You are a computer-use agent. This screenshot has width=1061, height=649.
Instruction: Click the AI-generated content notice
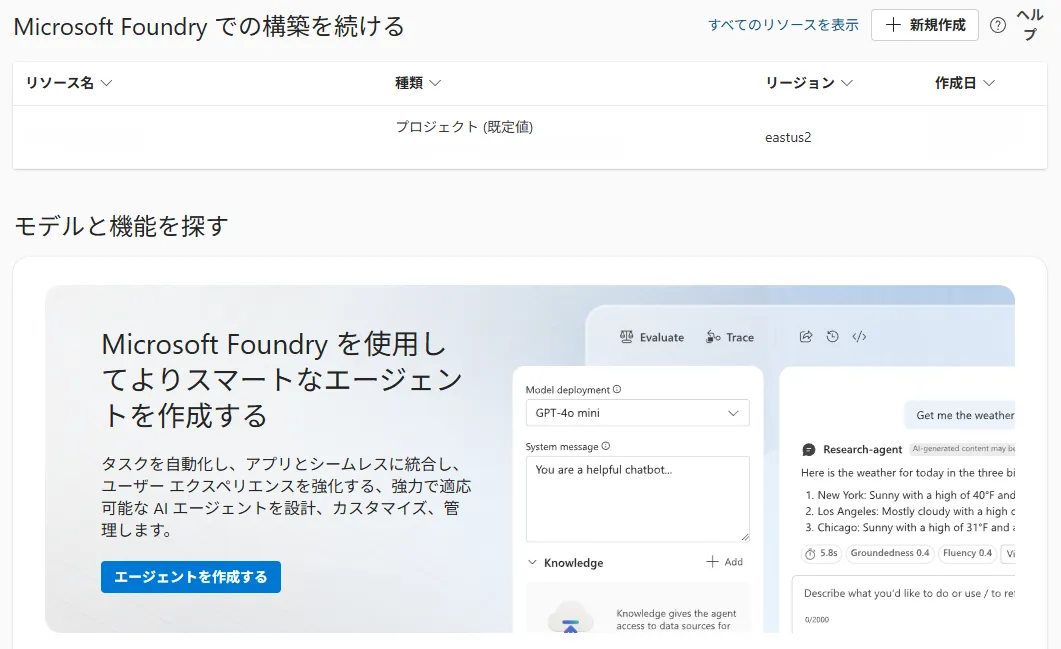963,449
